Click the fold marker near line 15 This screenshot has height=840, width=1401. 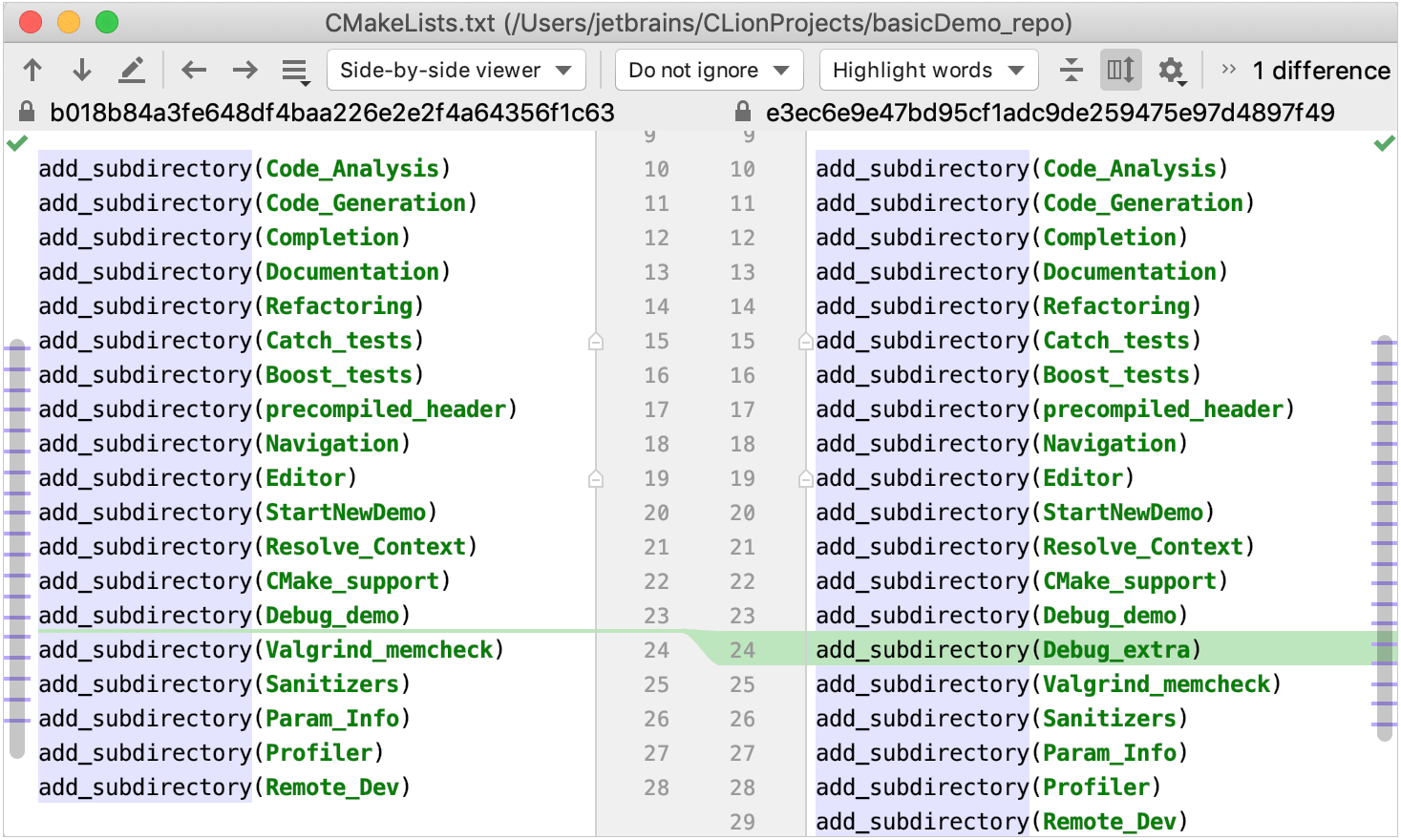tap(595, 340)
